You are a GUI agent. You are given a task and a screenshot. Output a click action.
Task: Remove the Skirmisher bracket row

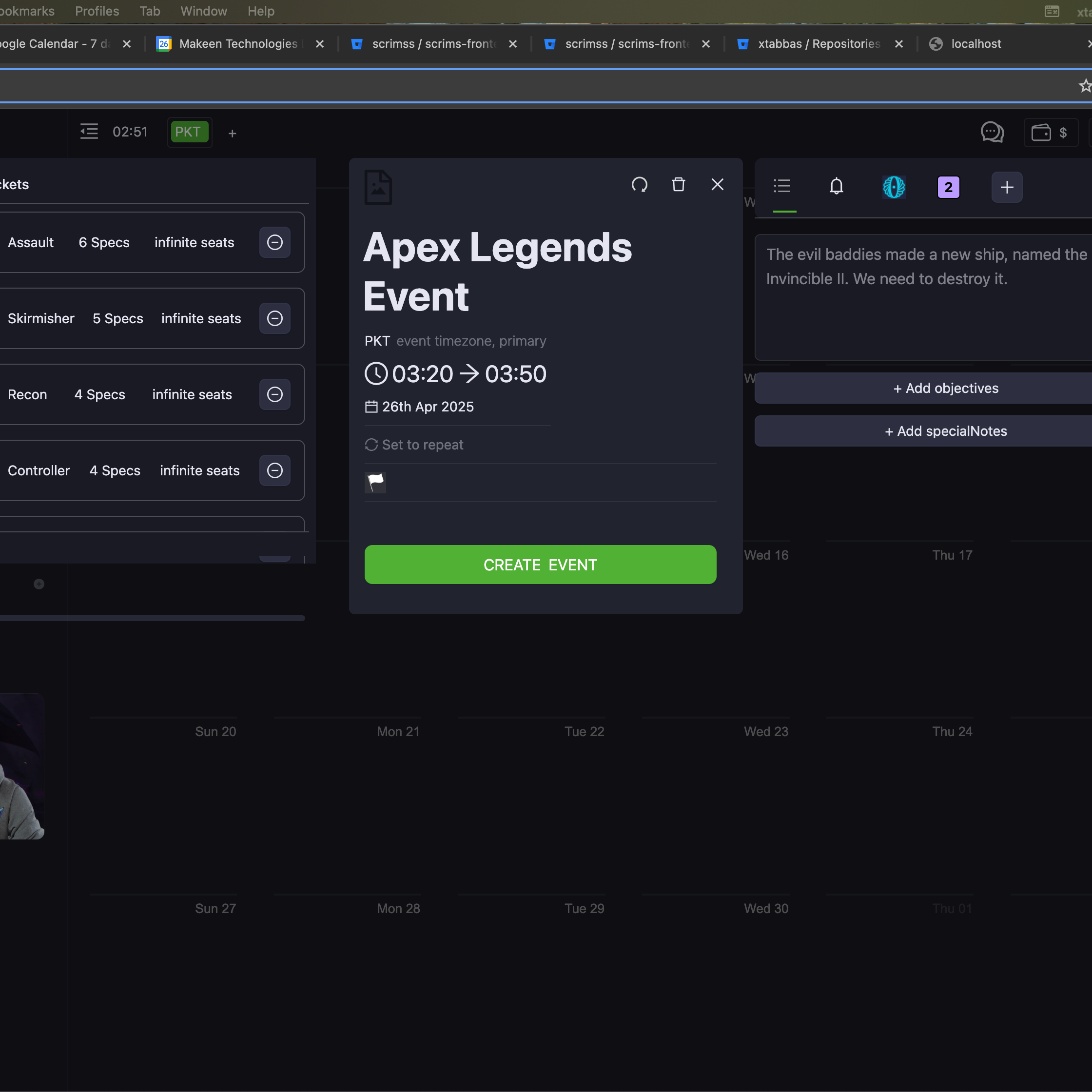(x=274, y=318)
